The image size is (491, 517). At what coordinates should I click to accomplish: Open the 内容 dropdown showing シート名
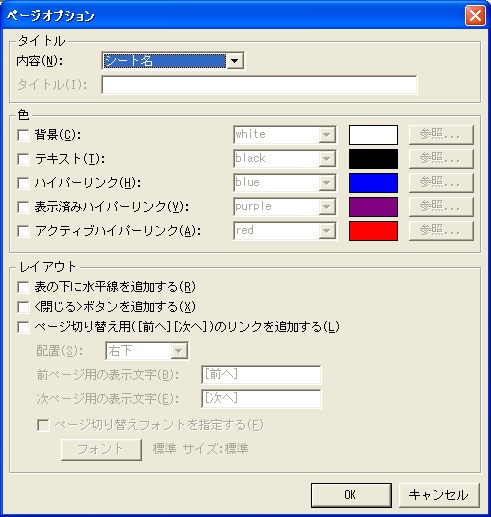pos(173,61)
